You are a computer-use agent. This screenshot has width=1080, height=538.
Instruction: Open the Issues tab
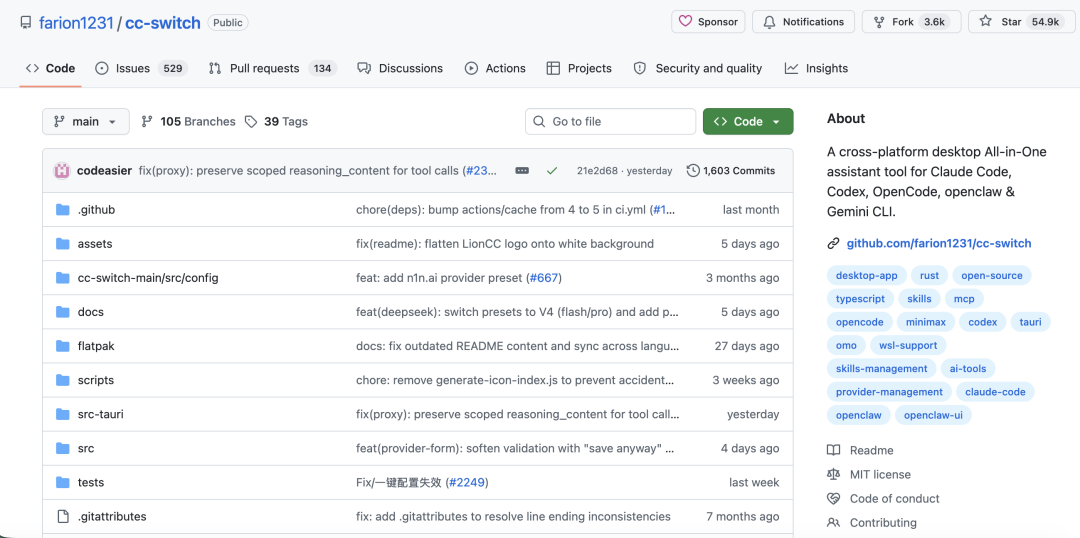(x=141, y=68)
